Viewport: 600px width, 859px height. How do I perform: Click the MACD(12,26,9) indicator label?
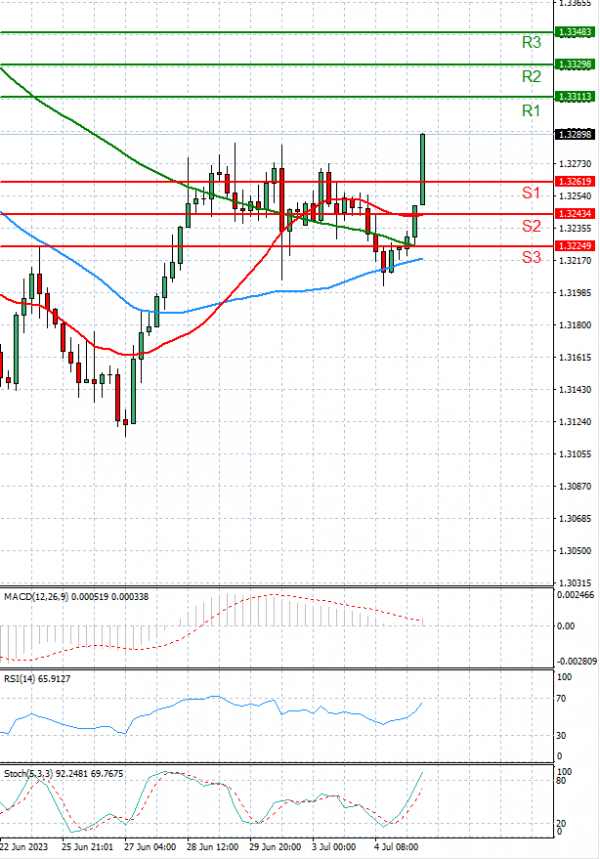pos(76,597)
